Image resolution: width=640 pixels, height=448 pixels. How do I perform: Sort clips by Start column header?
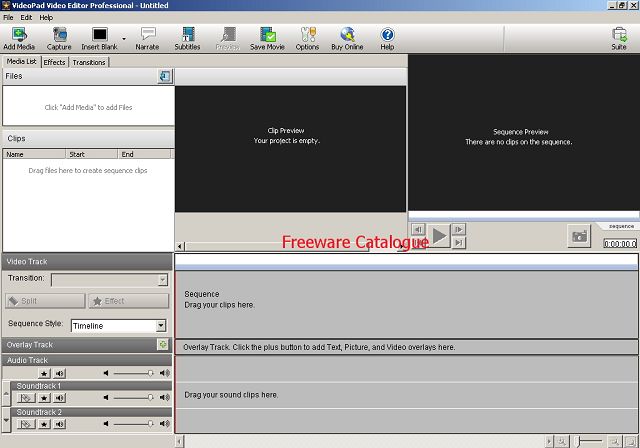(91, 154)
